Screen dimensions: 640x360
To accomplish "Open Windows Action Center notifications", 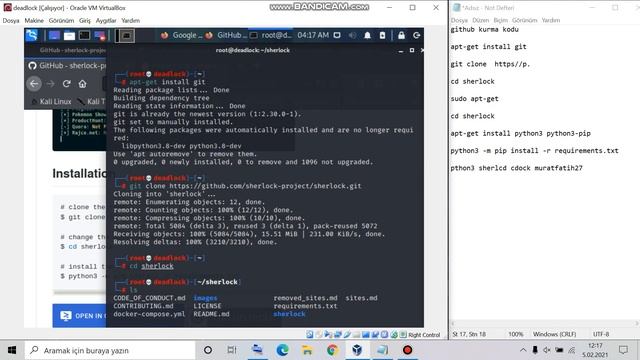I will (x=623, y=350).
